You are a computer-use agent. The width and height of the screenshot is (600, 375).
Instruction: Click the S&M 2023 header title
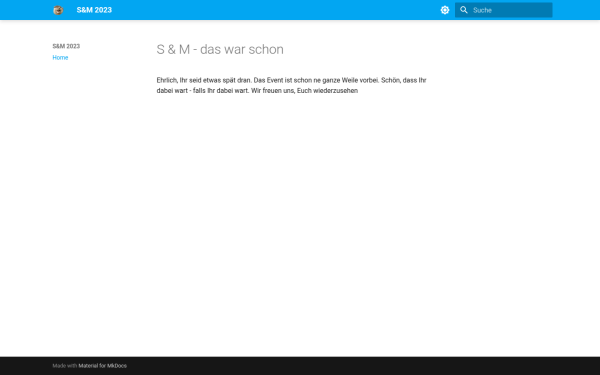tap(94, 10)
